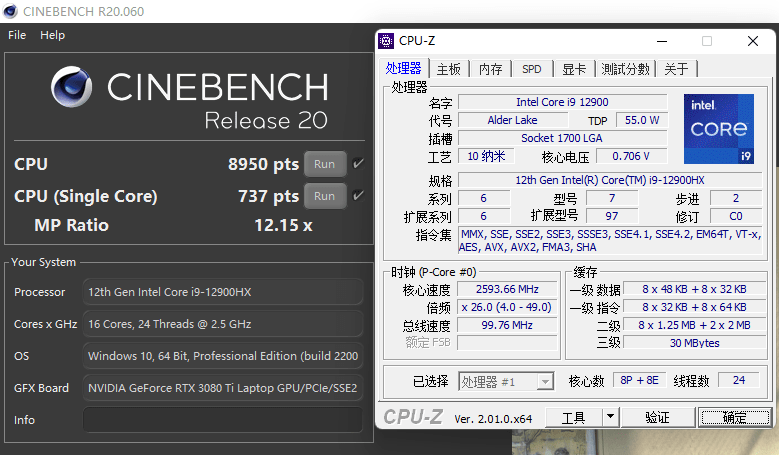Click the L1 data cache value 8 x 48 KB
The height and width of the screenshot is (455, 779).
point(695,289)
